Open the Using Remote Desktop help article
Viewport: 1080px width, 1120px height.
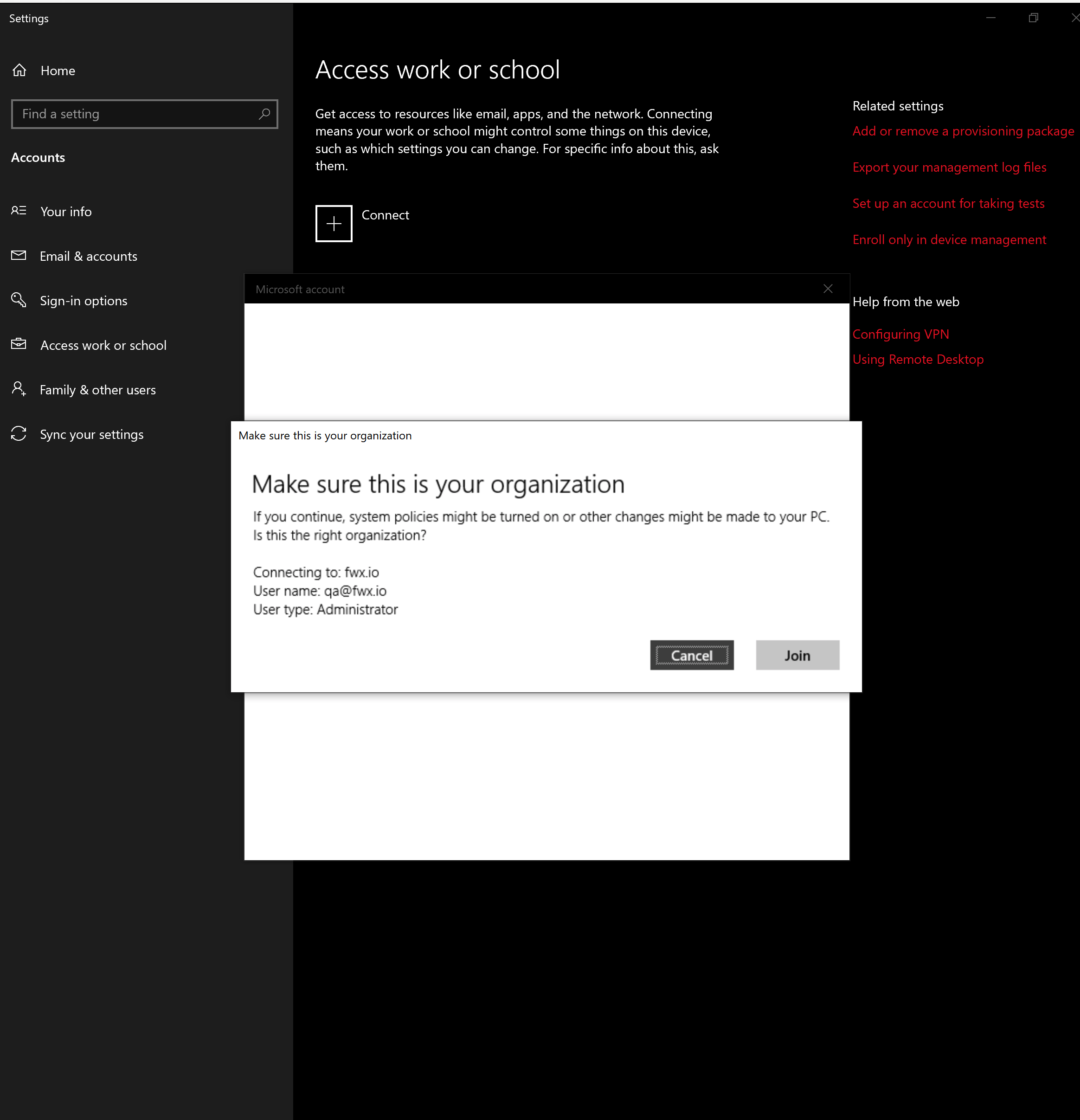[918, 359]
